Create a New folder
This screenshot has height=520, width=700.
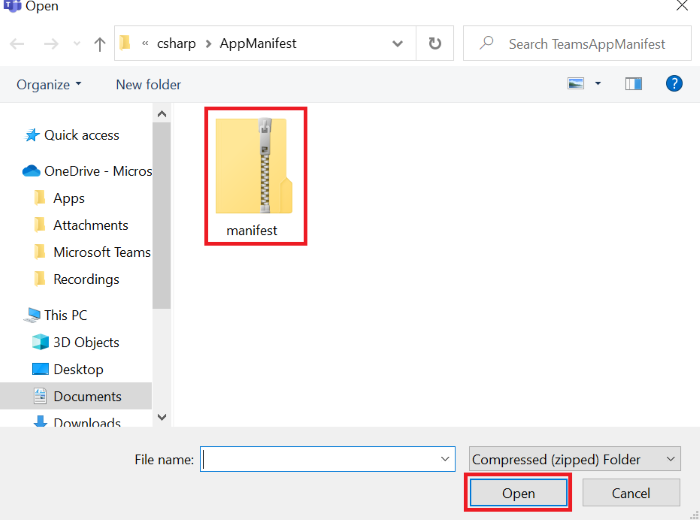tap(148, 84)
